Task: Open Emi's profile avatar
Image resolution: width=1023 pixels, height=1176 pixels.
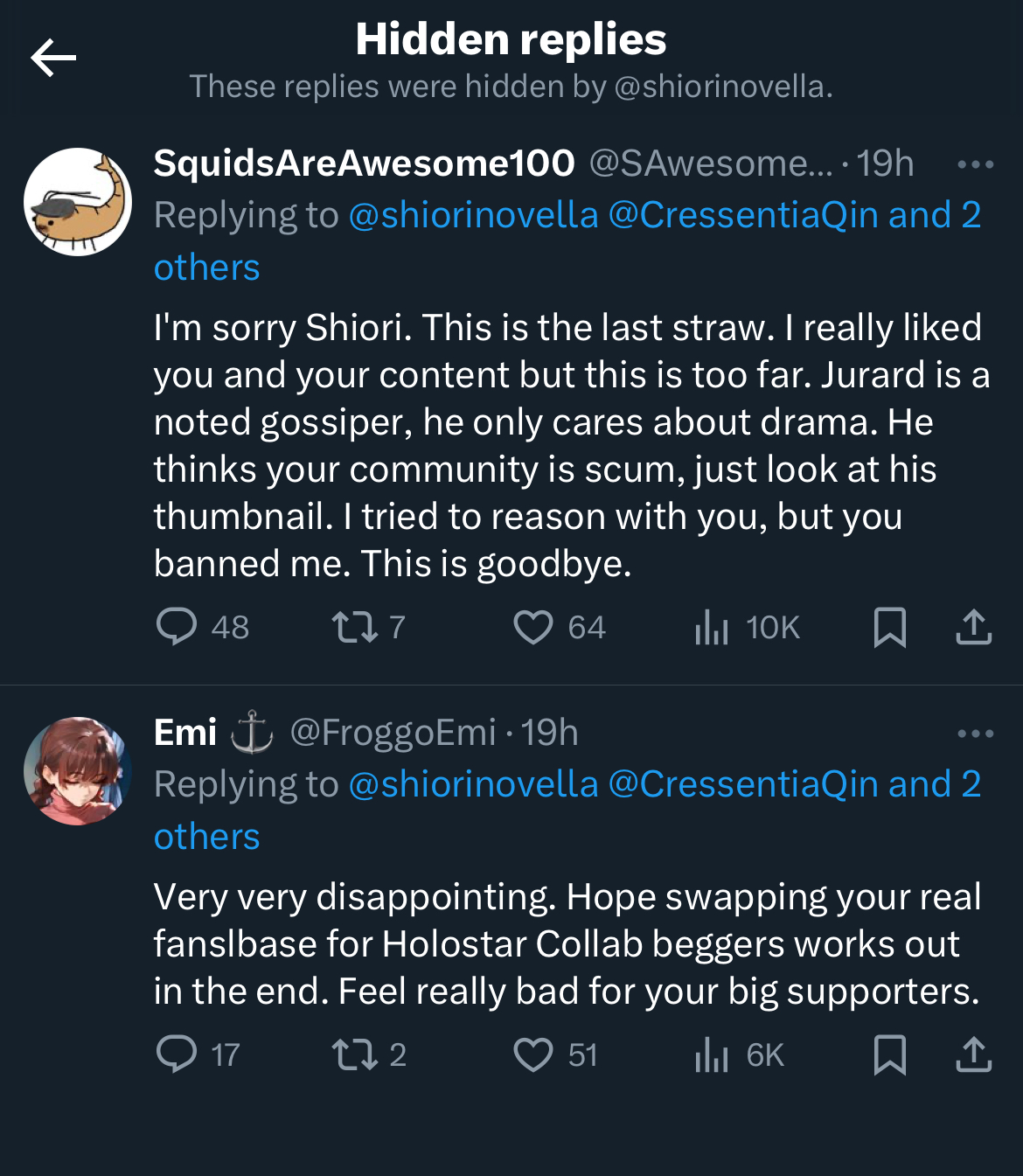Action: pos(78,771)
